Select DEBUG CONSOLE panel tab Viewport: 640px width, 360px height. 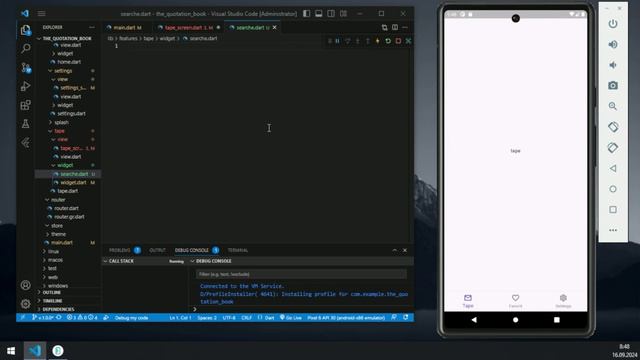point(192,250)
